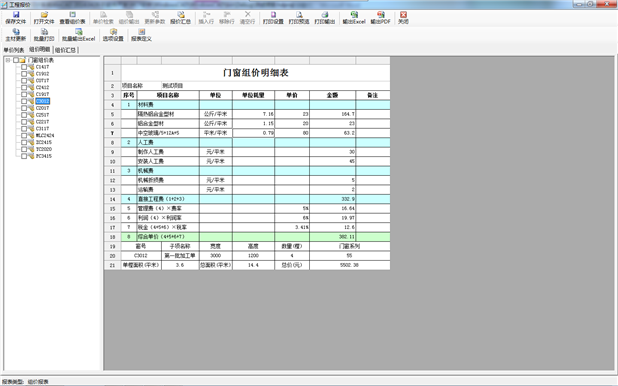Switch to the 组价汇总 tab
This screenshot has width=618, height=386.
pyautogui.click(x=65, y=50)
